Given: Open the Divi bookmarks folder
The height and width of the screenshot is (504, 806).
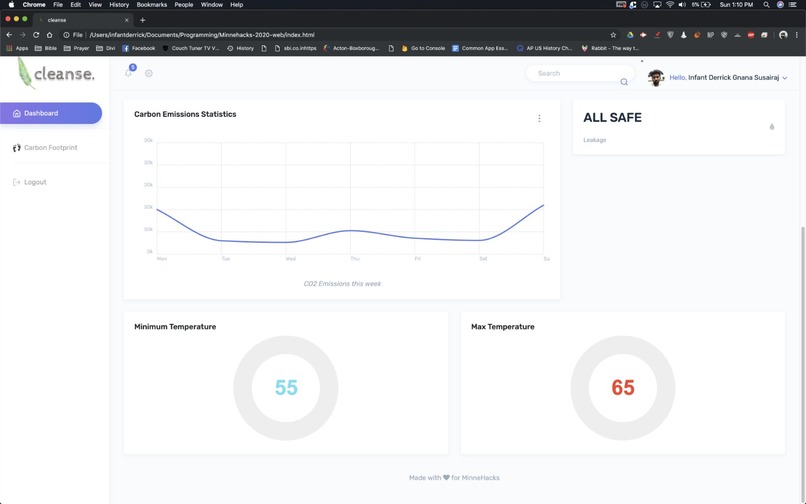Looking at the screenshot, I should tap(106, 48).
